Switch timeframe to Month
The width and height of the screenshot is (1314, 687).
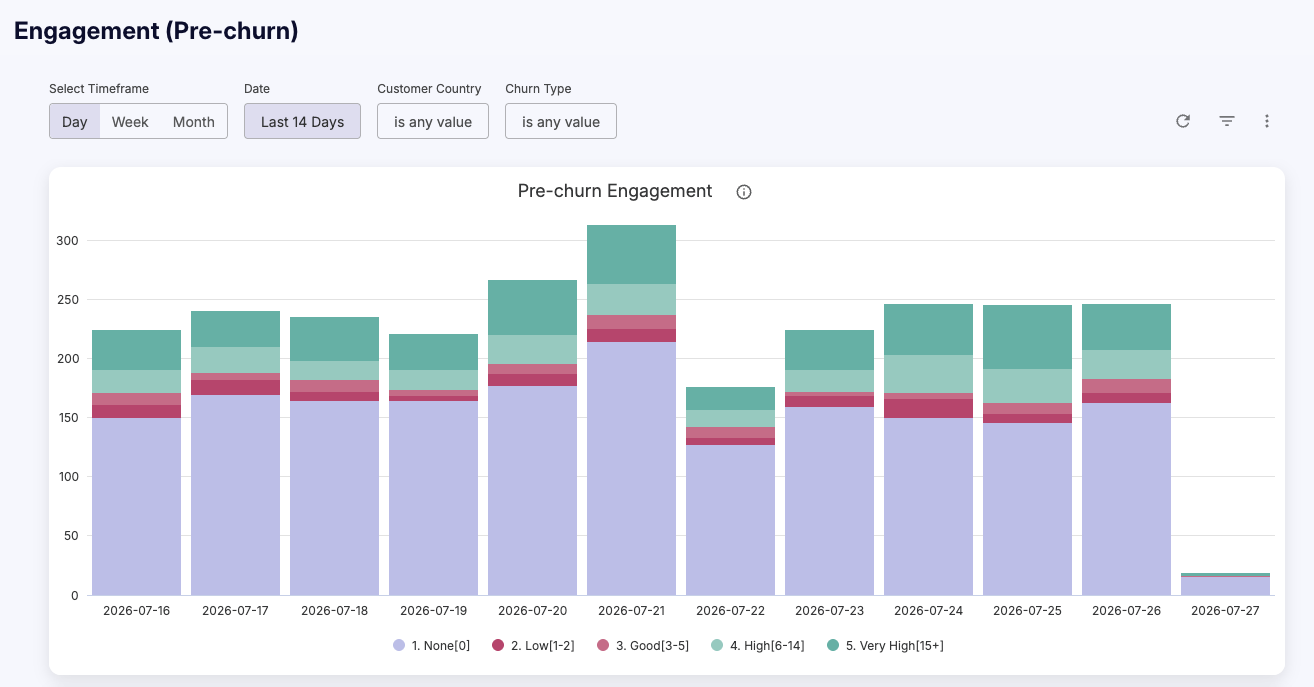tap(194, 121)
